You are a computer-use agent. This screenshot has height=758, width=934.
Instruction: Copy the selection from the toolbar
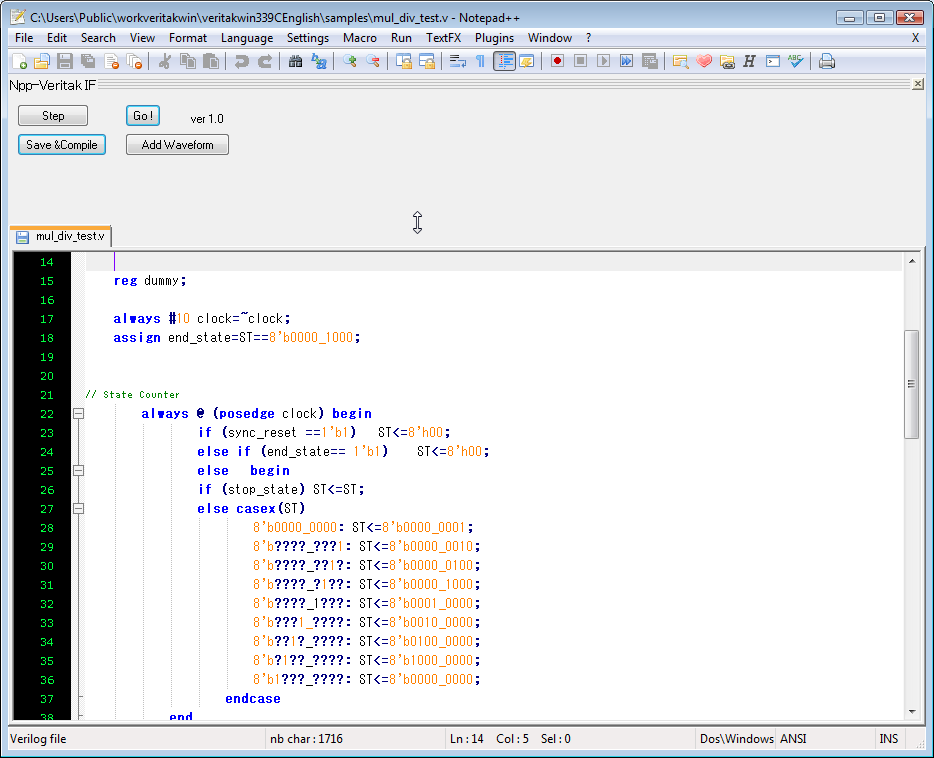[188, 61]
